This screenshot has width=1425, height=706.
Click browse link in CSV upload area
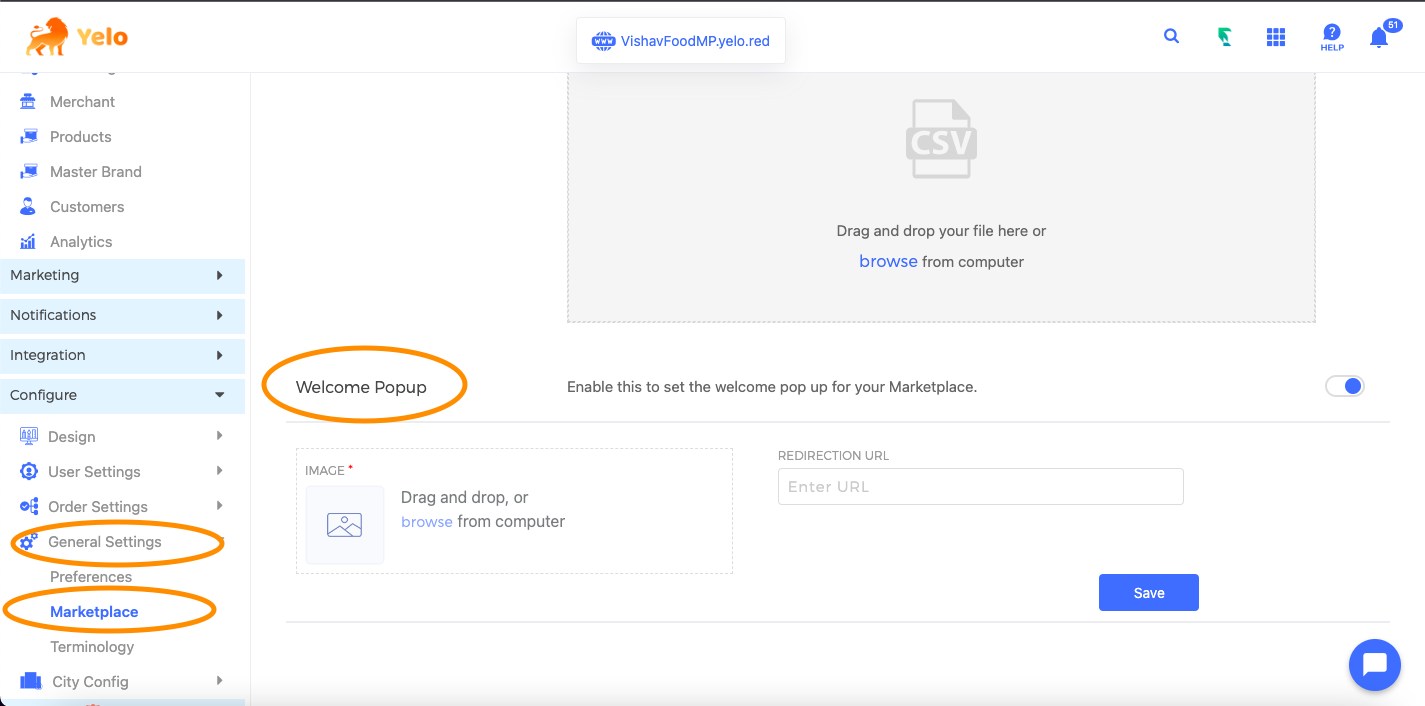point(888,261)
